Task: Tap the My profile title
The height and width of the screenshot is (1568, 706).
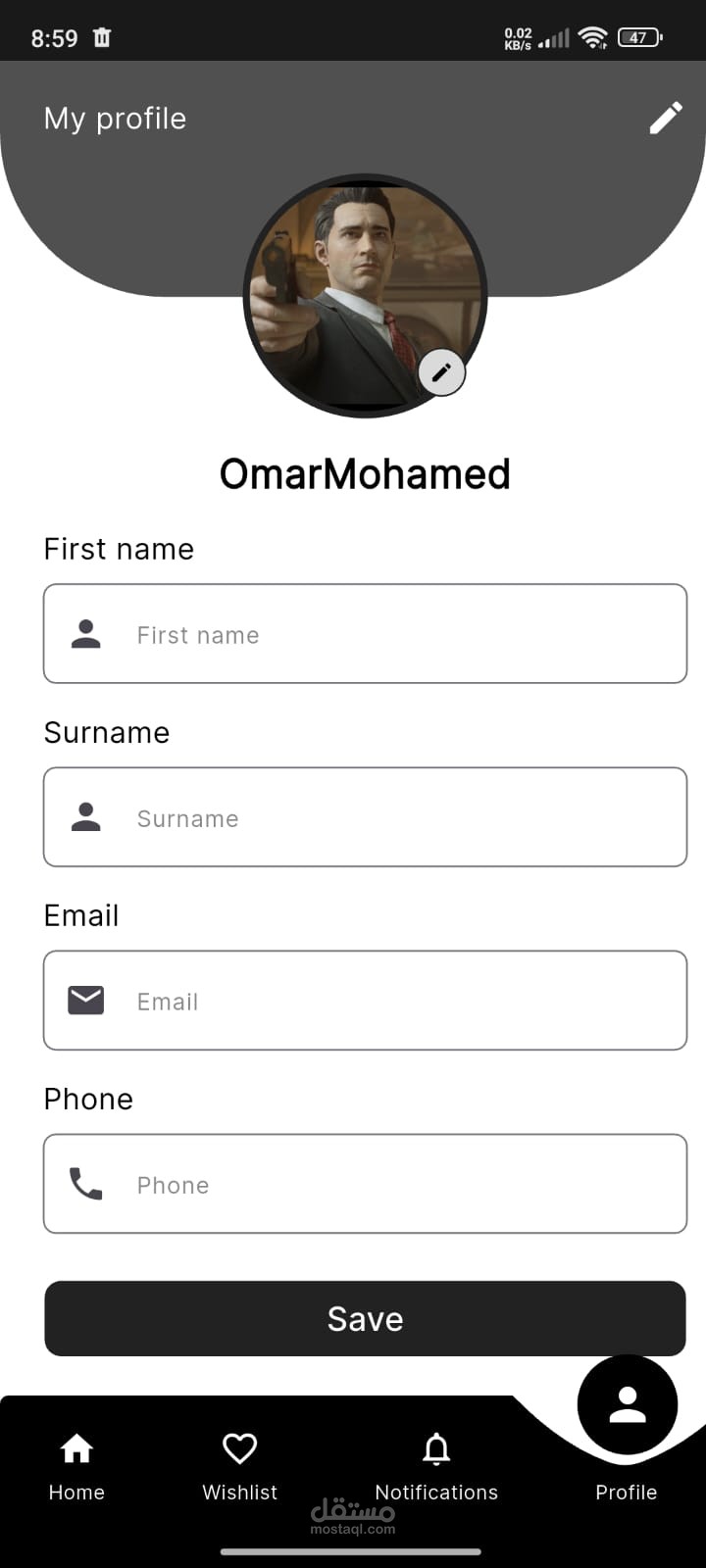Action: 115,119
